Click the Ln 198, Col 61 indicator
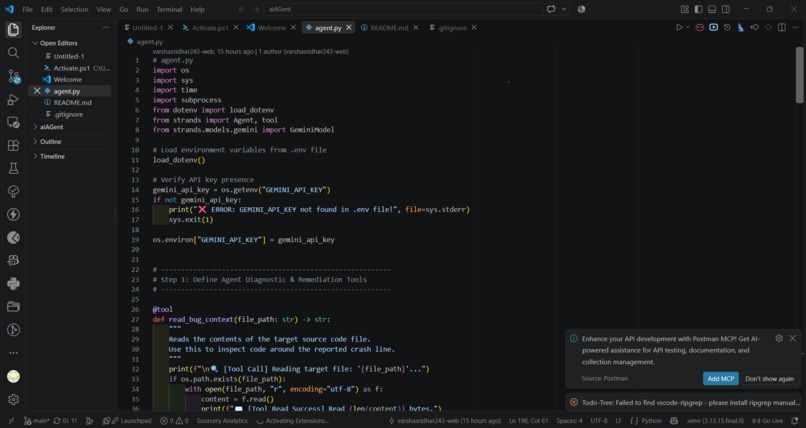The image size is (806, 428). [528, 421]
